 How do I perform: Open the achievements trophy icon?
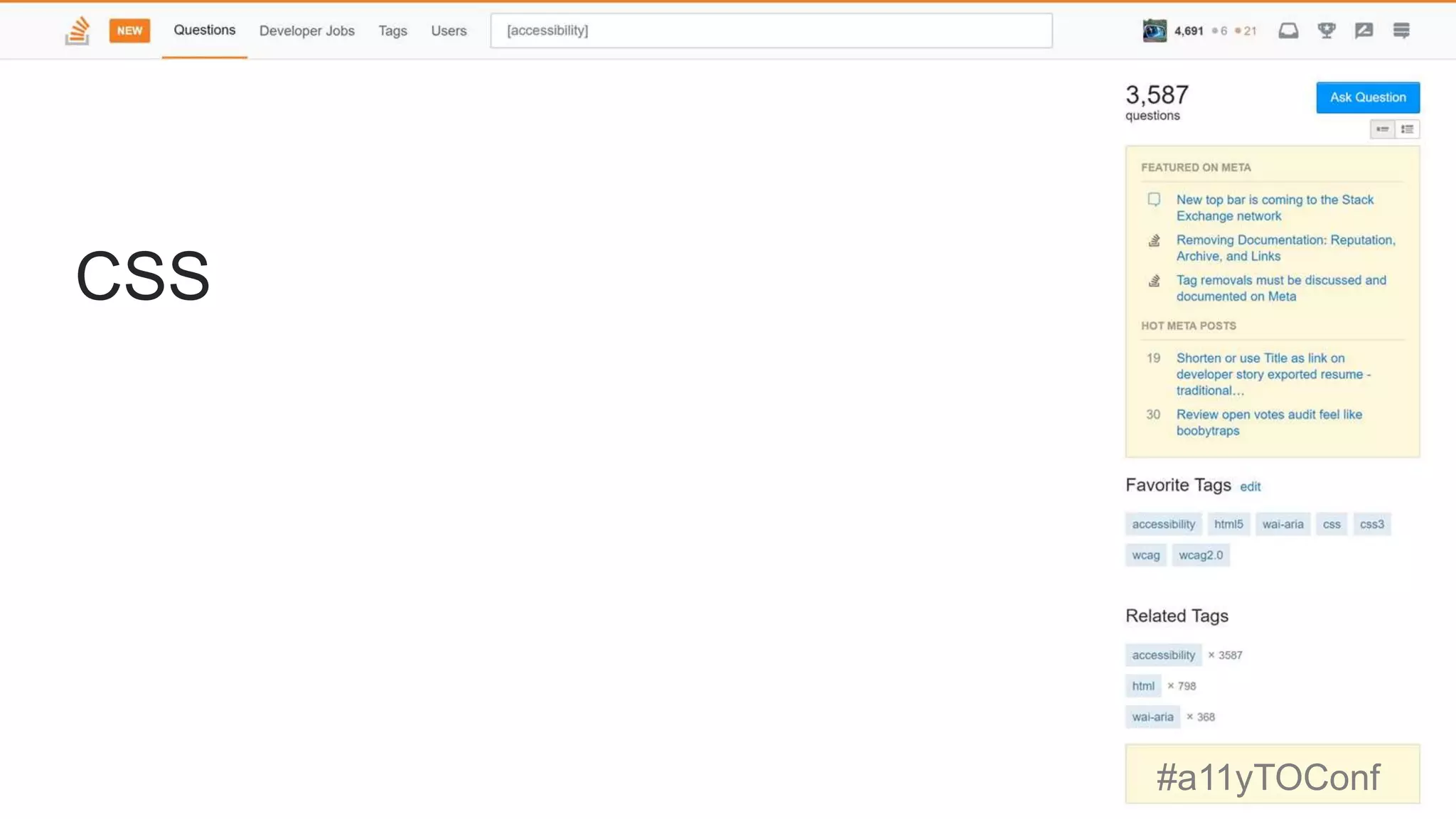1326,31
